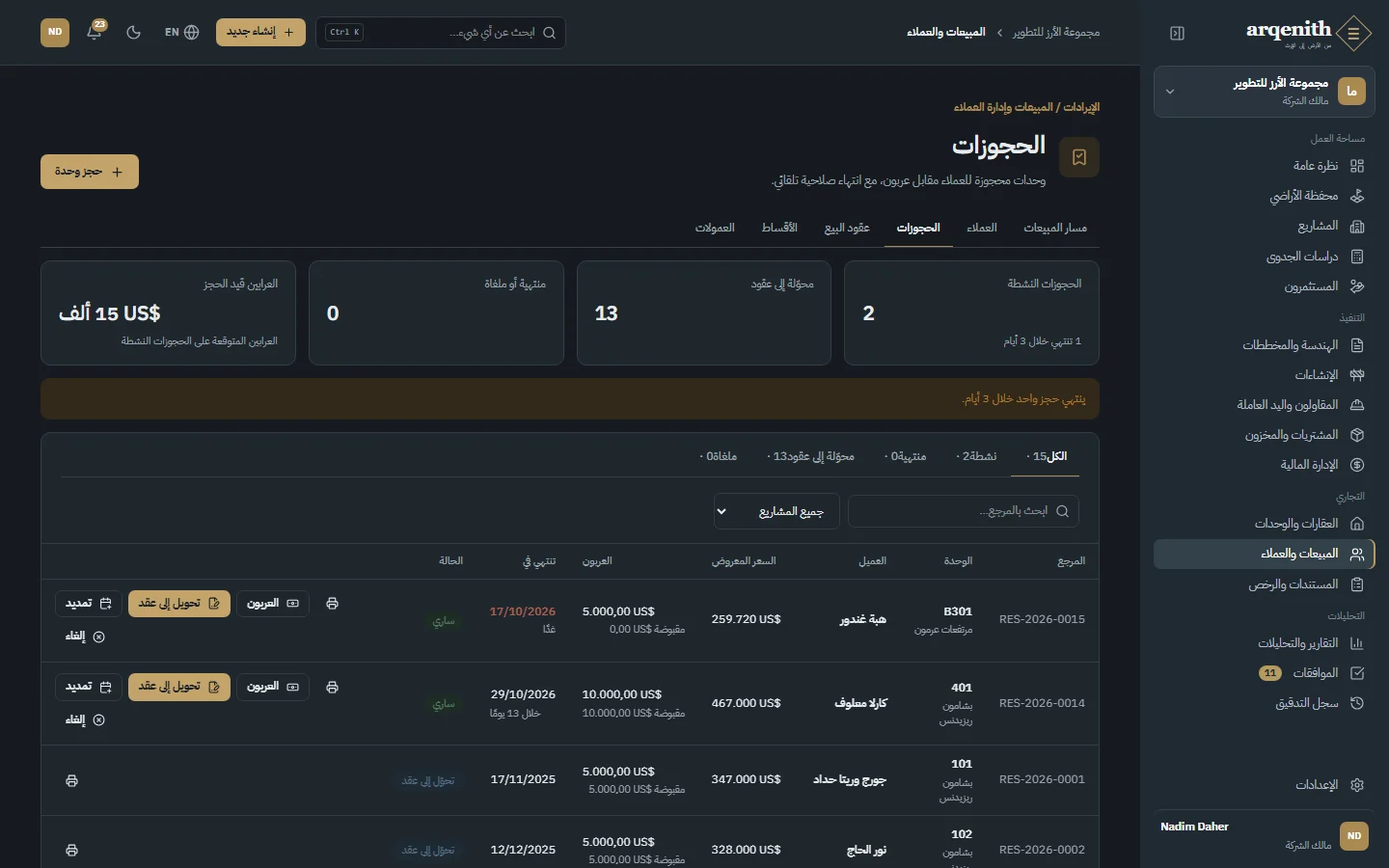Click the مجموعة الأرز للتطوير breadcrumb

pyautogui.click(x=1056, y=32)
